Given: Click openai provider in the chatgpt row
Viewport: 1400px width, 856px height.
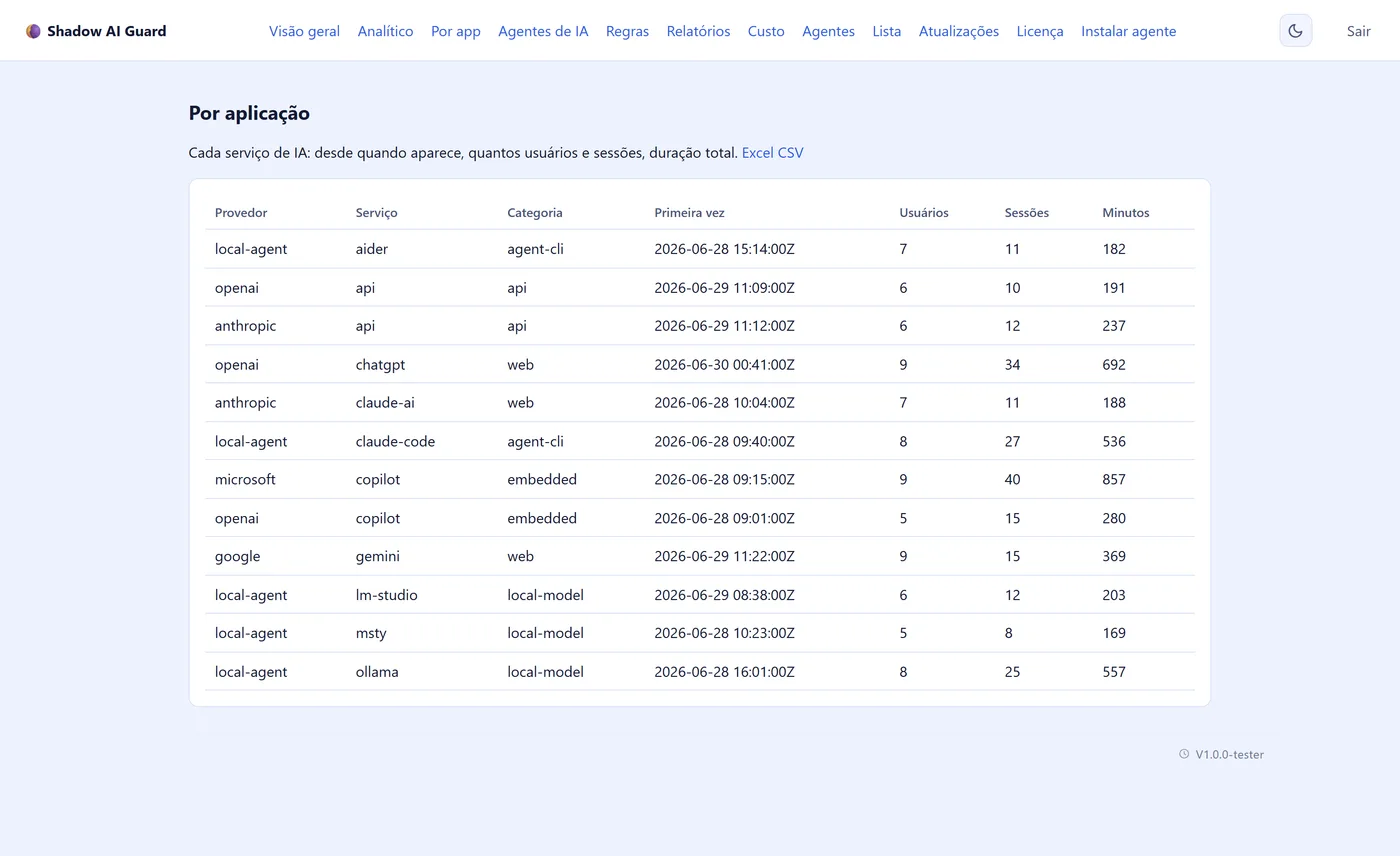Looking at the screenshot, I should pos(237,364).
